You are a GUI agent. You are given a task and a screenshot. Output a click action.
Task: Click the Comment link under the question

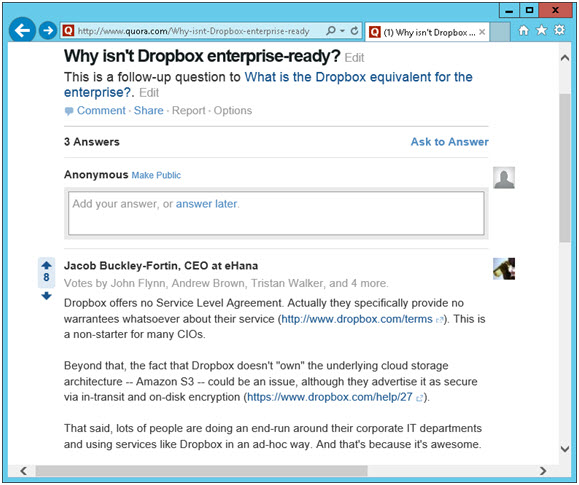click(101, 110)
